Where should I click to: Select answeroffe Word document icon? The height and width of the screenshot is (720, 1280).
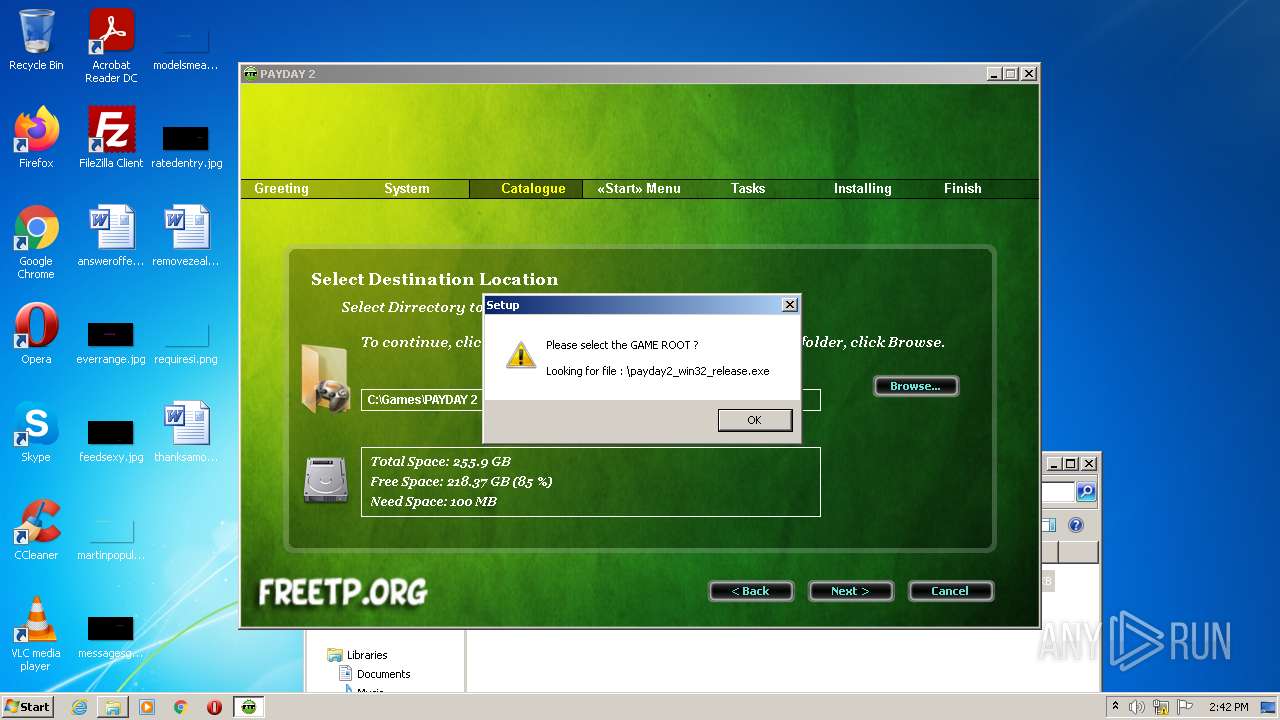[111, 236]
